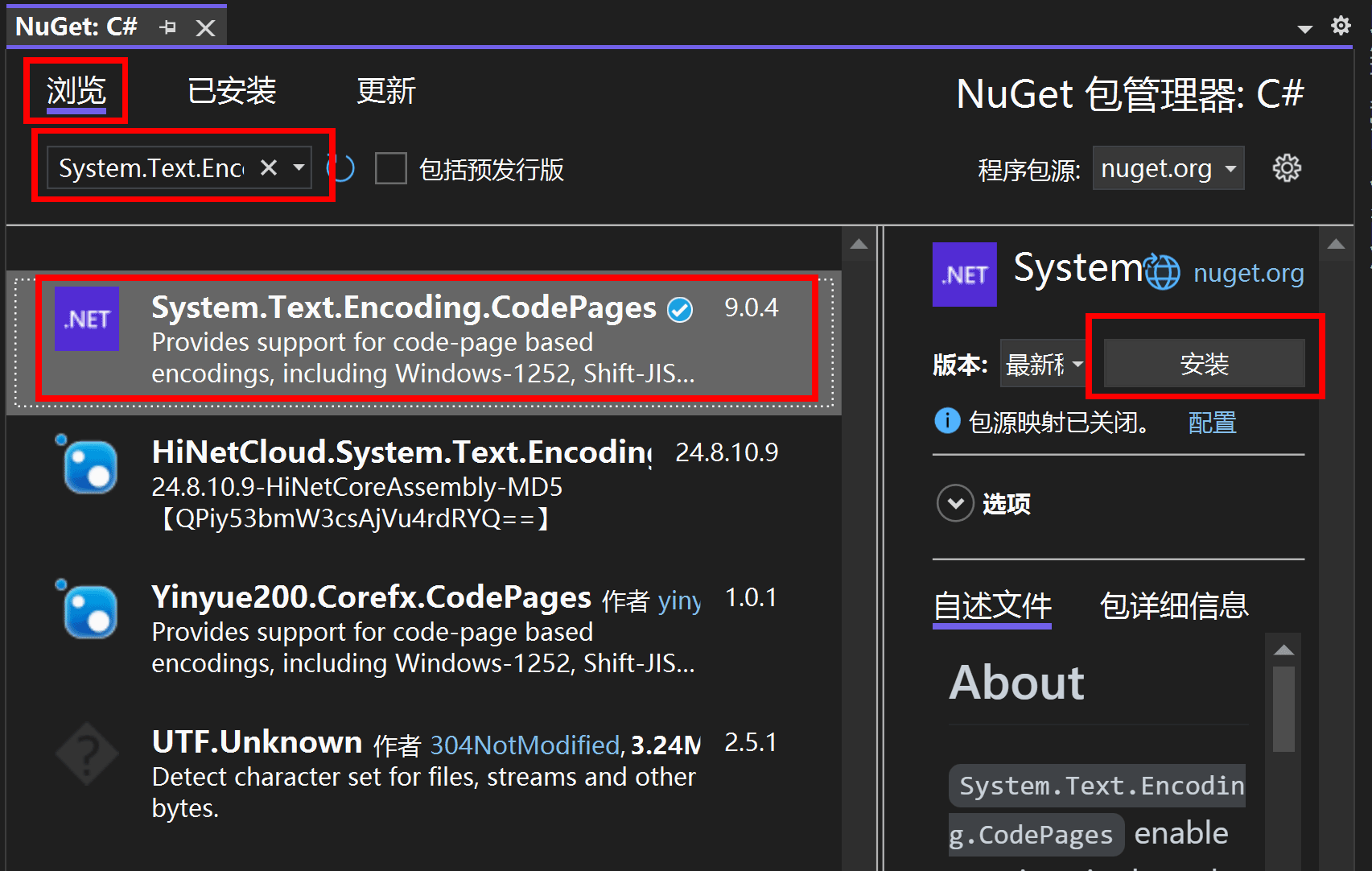Image resolution: width=1372 pixels, height=871 pixels.
Task: Enable the 包括预发行版 checkbox
Action: pos(391,169)
